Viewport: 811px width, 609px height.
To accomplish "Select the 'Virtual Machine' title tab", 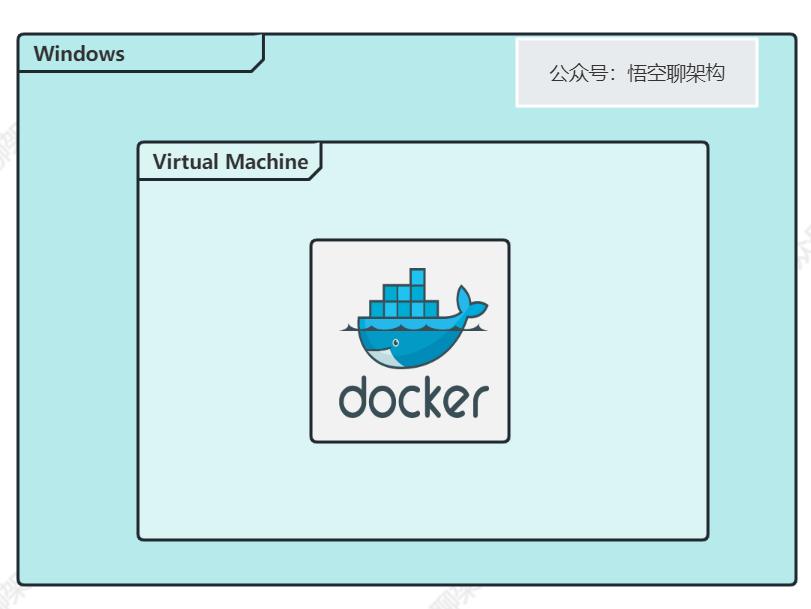I will pyautogui.click(x=229, y=161).
